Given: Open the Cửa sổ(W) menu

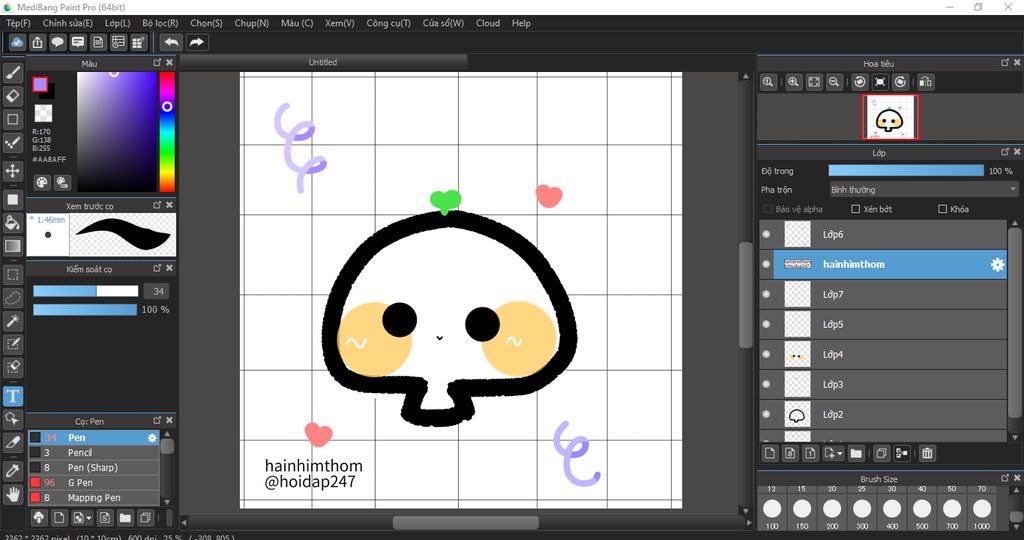Looking at the screenshot, I should (x=443, y=23).
